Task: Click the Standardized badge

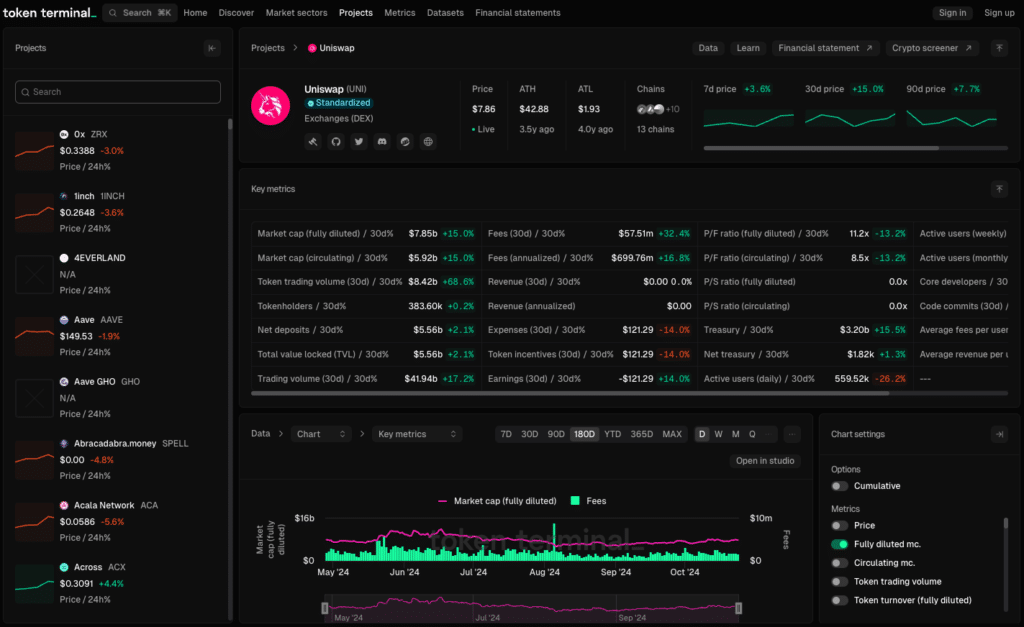Action: pyautogui.click(x=339, y=103)
